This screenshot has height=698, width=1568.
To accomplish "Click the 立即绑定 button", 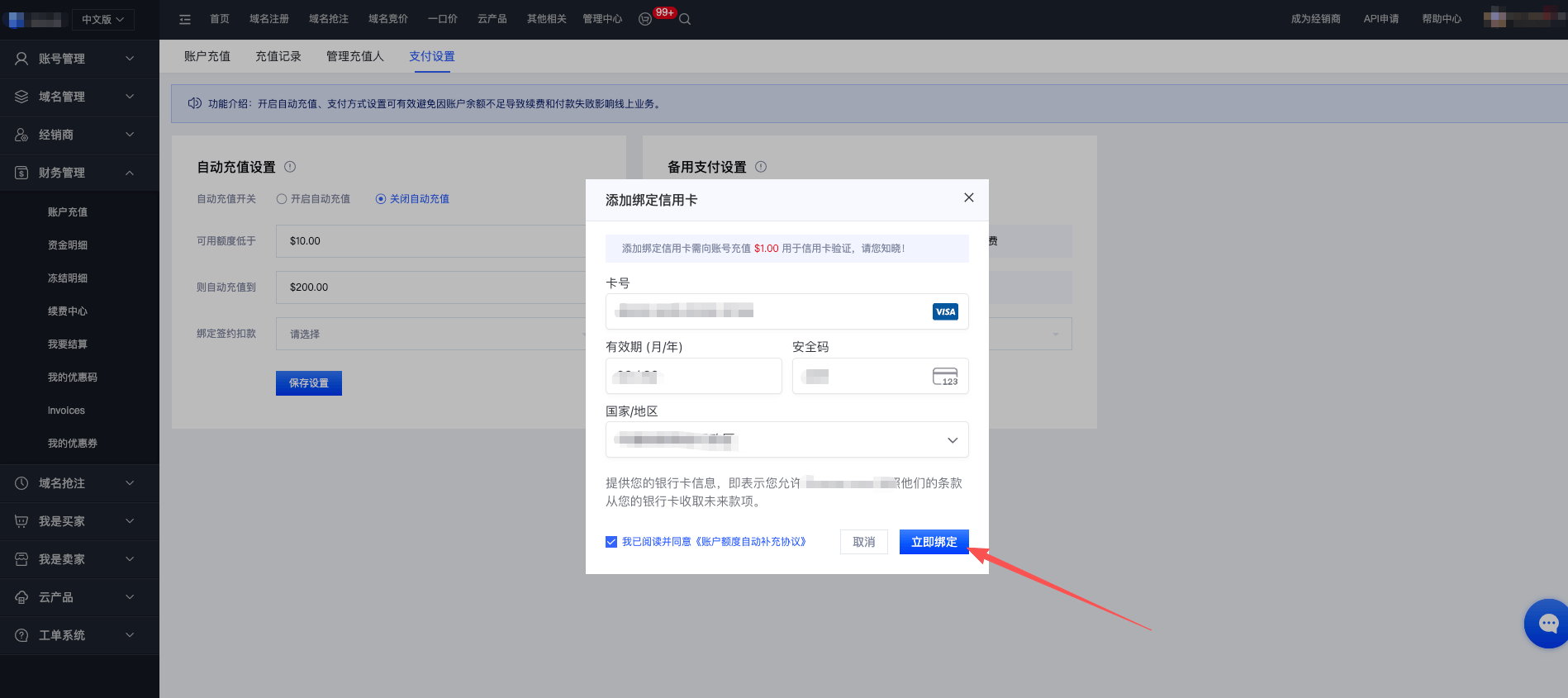I will (934, 542).
